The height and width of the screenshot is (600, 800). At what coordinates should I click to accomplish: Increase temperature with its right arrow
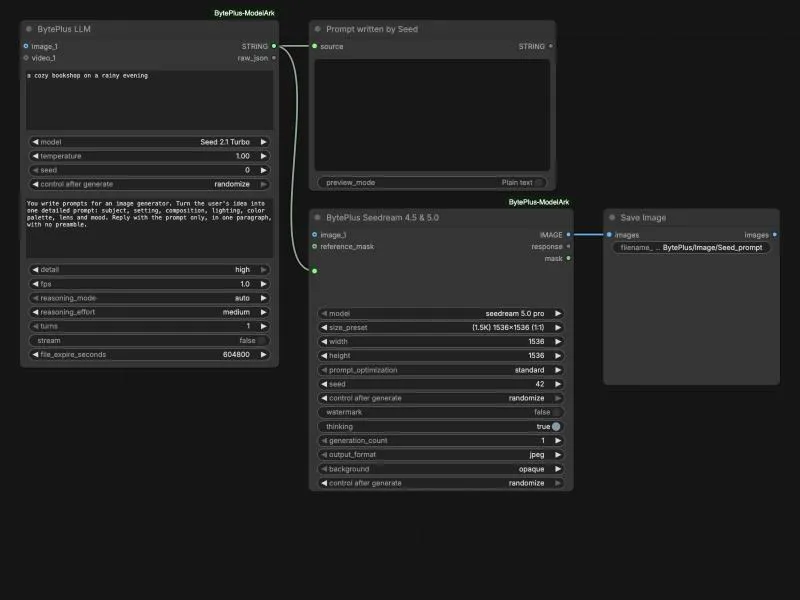264,156
